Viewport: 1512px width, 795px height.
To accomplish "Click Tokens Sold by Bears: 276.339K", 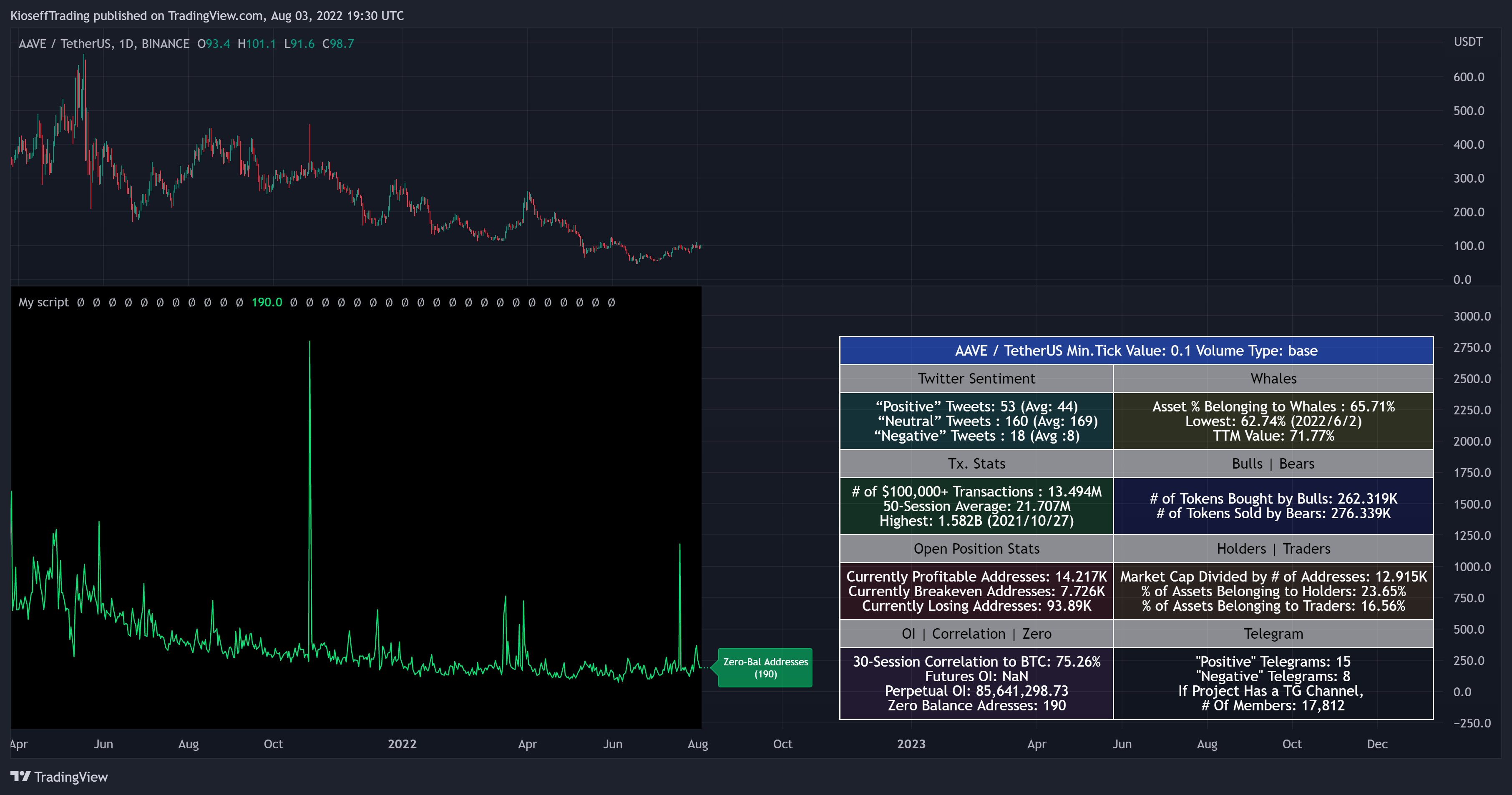I will pyautogui.click(x=1274, y=513).
